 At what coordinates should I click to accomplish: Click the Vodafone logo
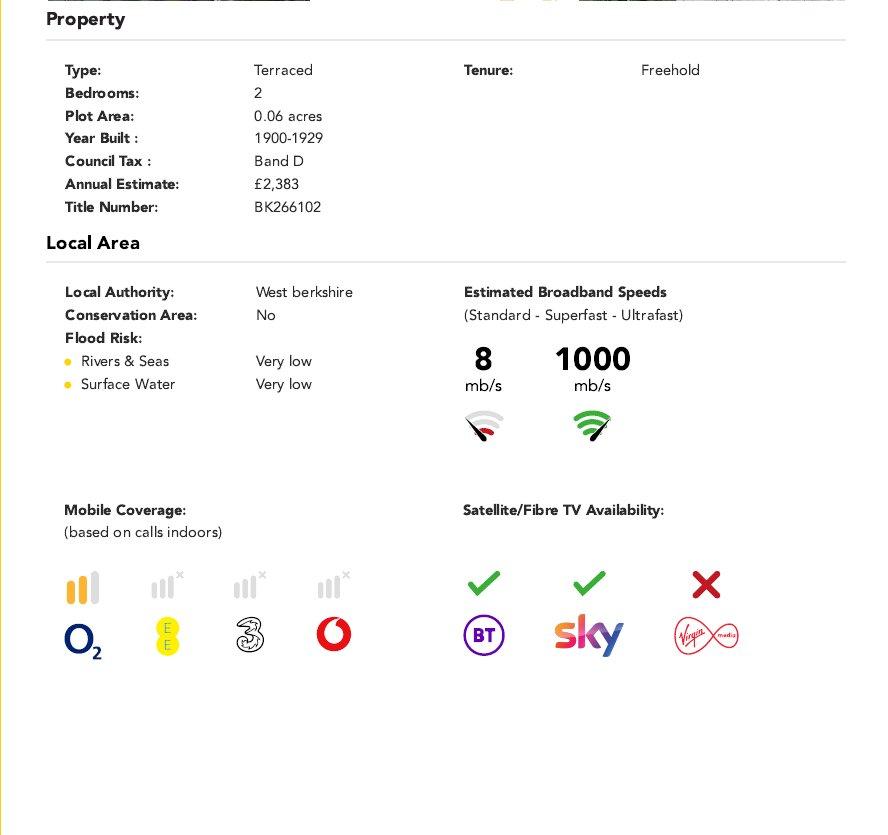pyautogui.click(x=334, y=634)
